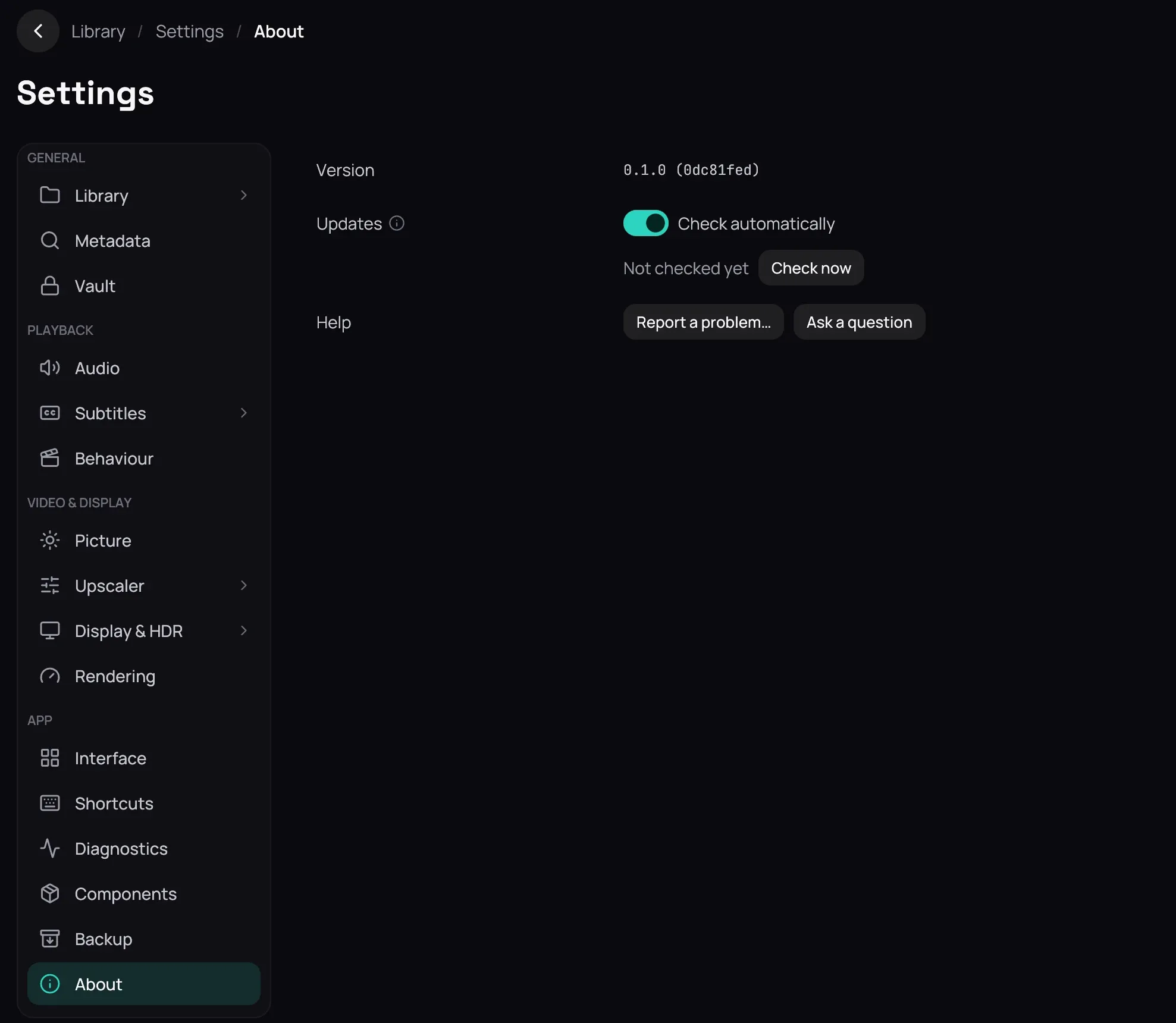
Task: Open the Shortcuts settings page
Action: click(144, 803)
